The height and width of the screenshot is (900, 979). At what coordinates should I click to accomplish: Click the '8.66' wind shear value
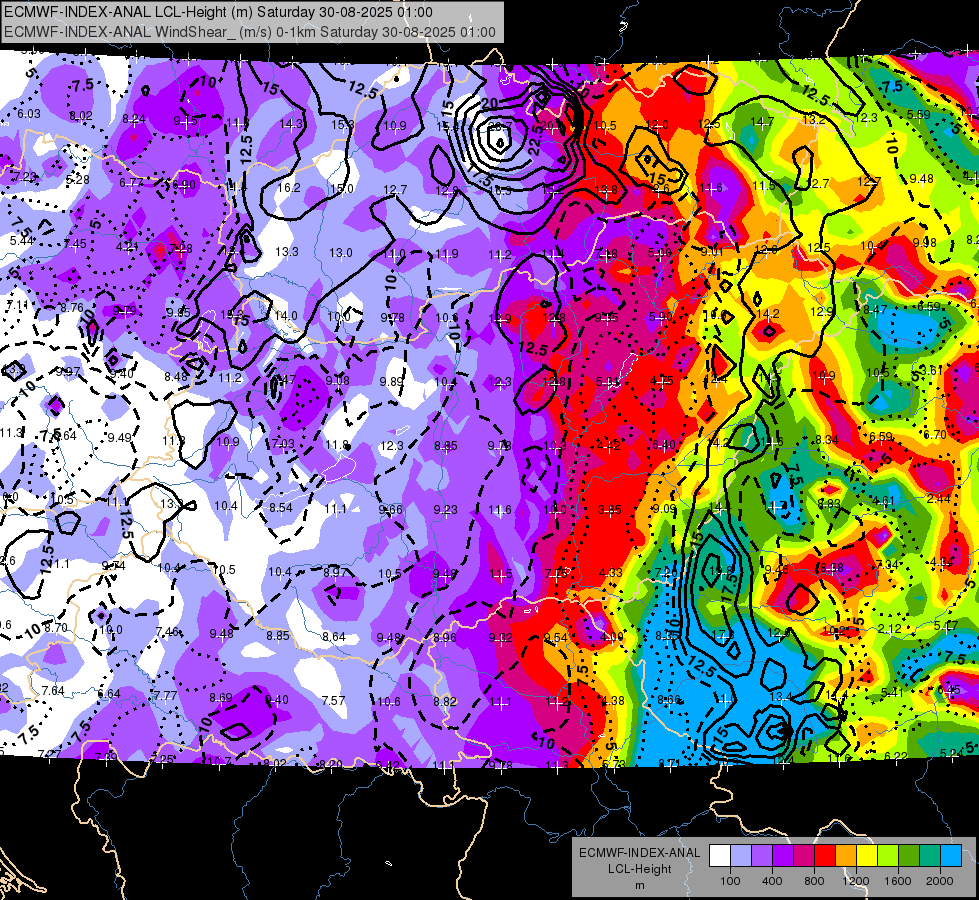[x=669, y=700]
